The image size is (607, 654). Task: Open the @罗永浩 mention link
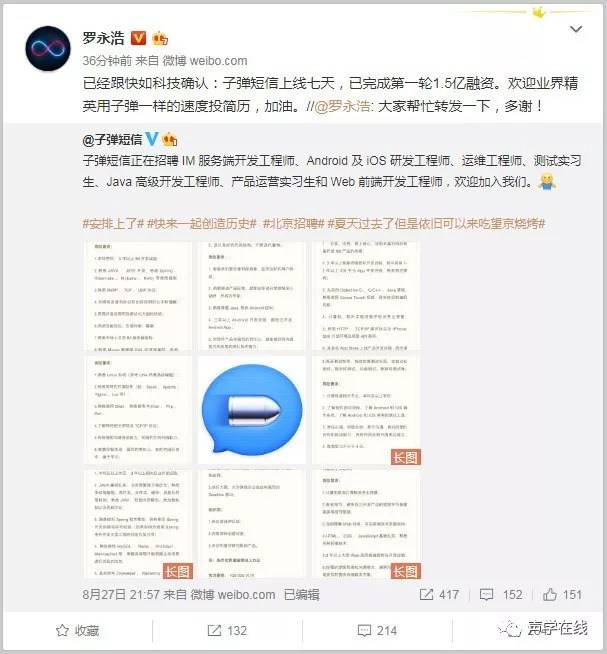[342, 106]
